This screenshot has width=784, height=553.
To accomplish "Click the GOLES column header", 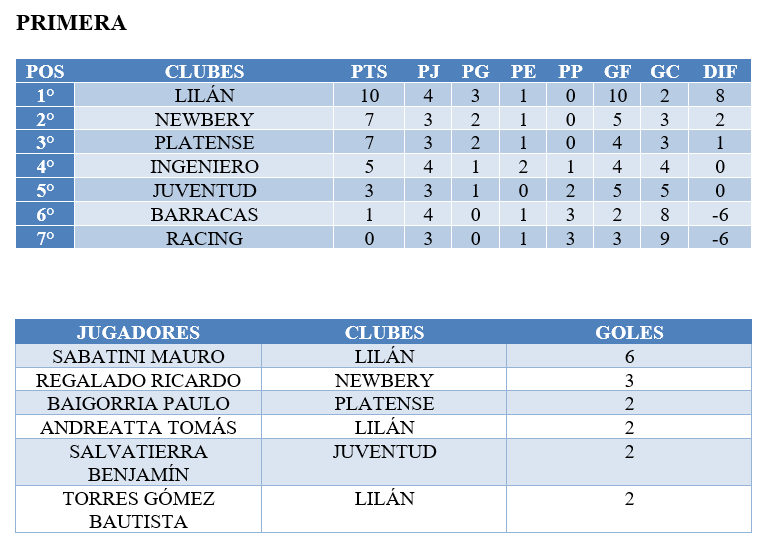I will coord(629,332).
